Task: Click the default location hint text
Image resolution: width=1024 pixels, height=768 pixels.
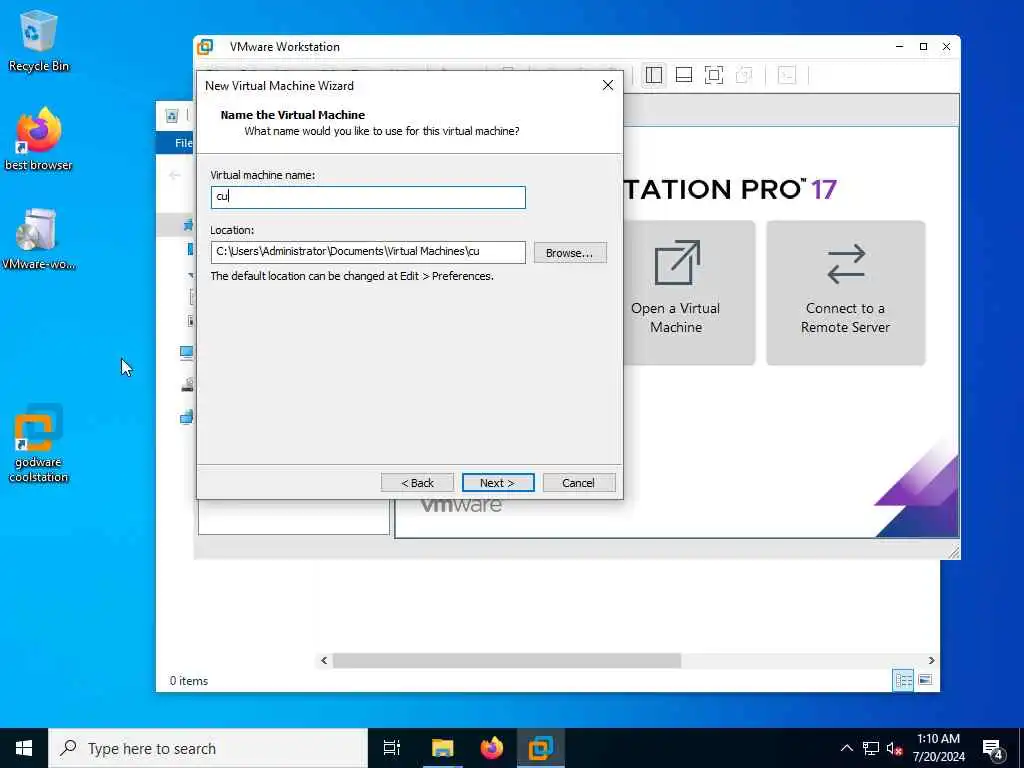Action: tap(352, 276)
